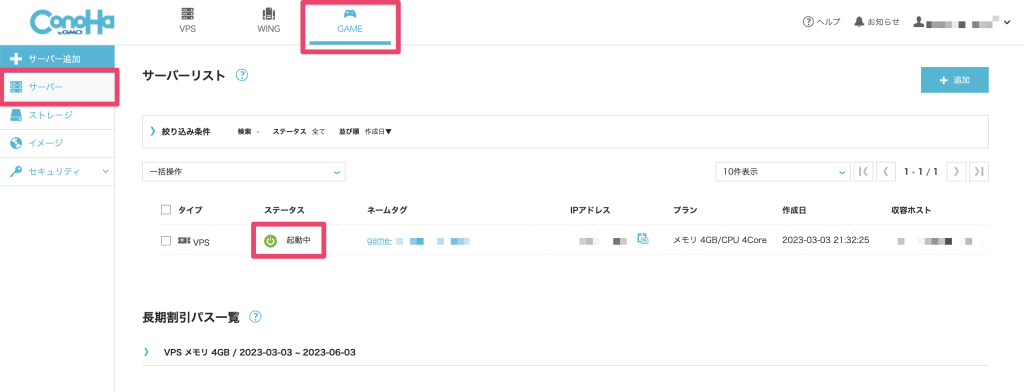
Task: Click green power status icon 起動中
Action: (270, 240)
